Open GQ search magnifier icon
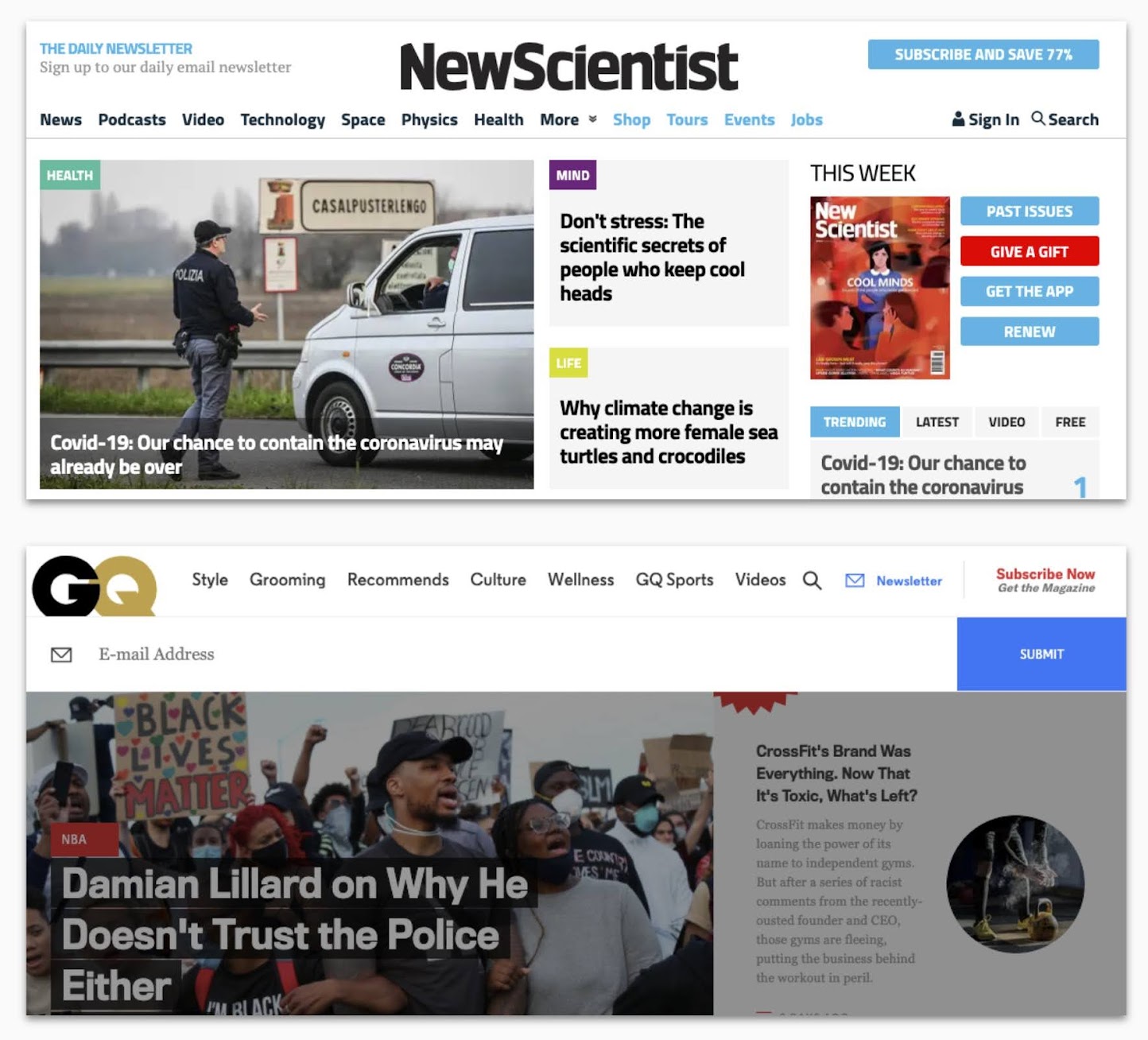This screenshot has height=1040, width=1148. (x=812, y=580)
